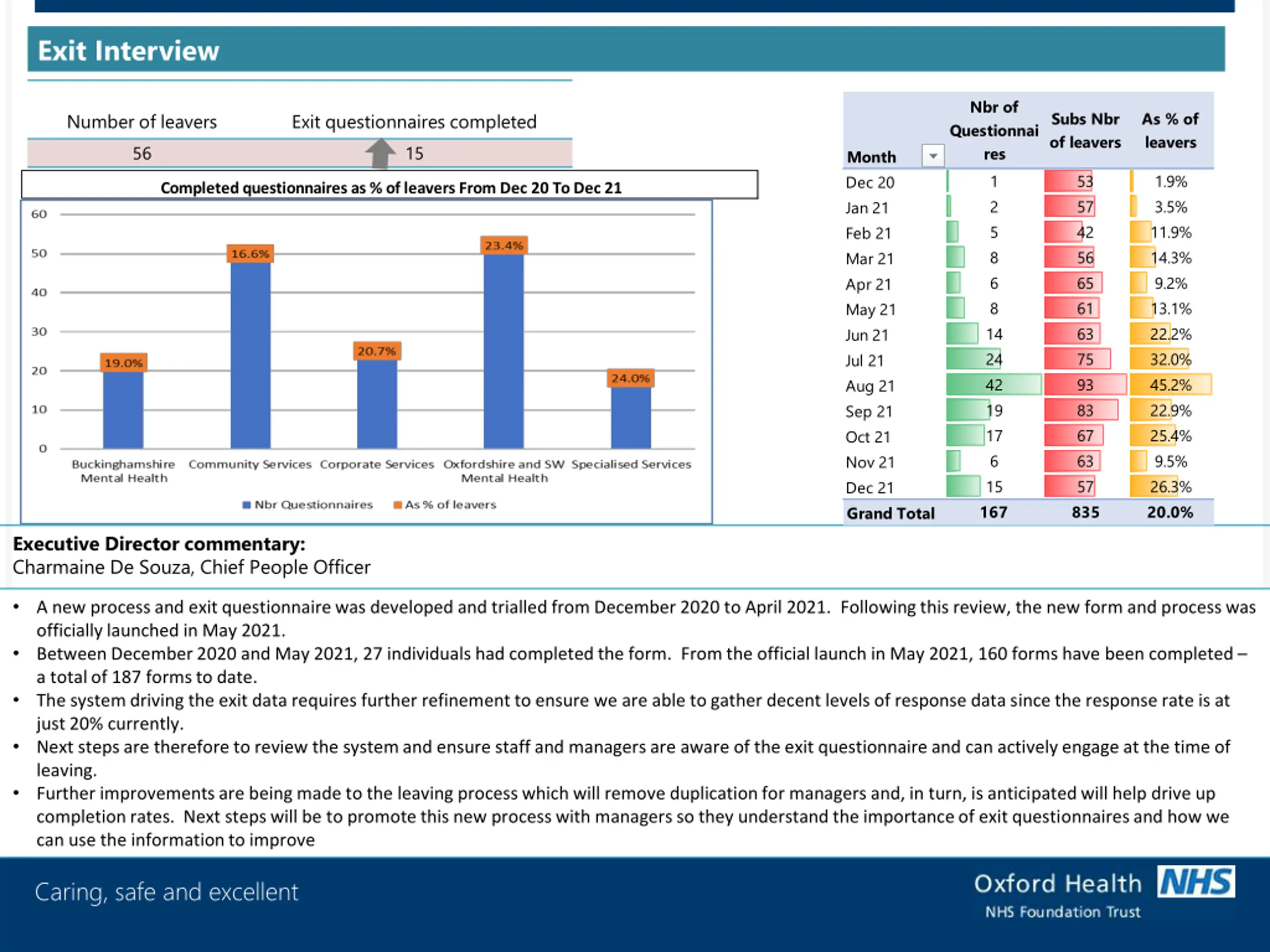1270x952 pixels.
Task: Select the 24.0% data label
Action: pos(631,378)
